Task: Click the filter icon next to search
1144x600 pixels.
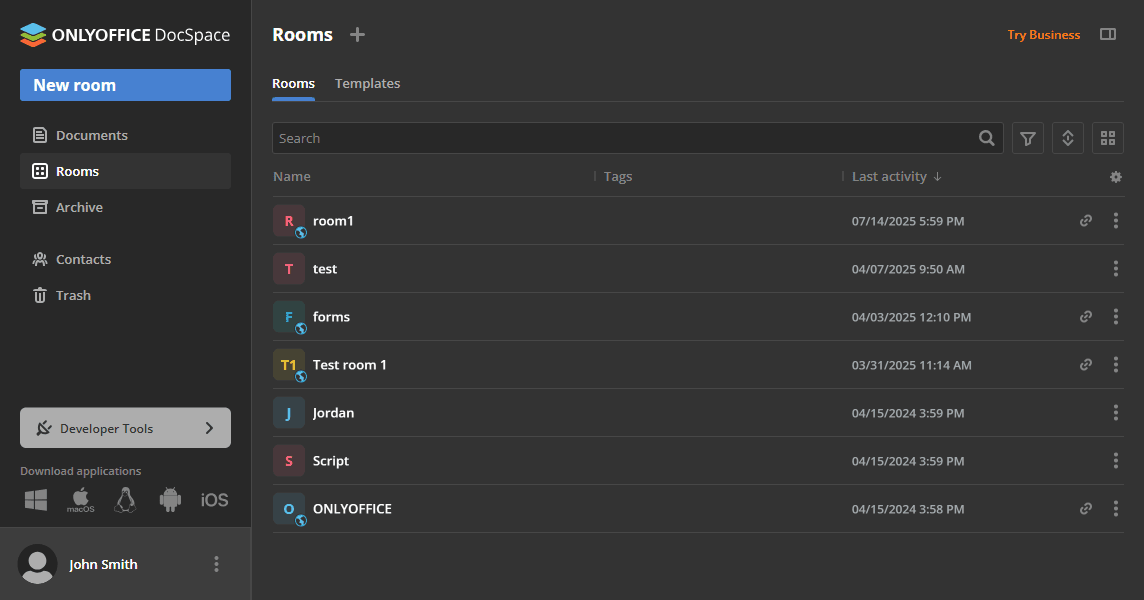Action: (x=1028, y=138)
